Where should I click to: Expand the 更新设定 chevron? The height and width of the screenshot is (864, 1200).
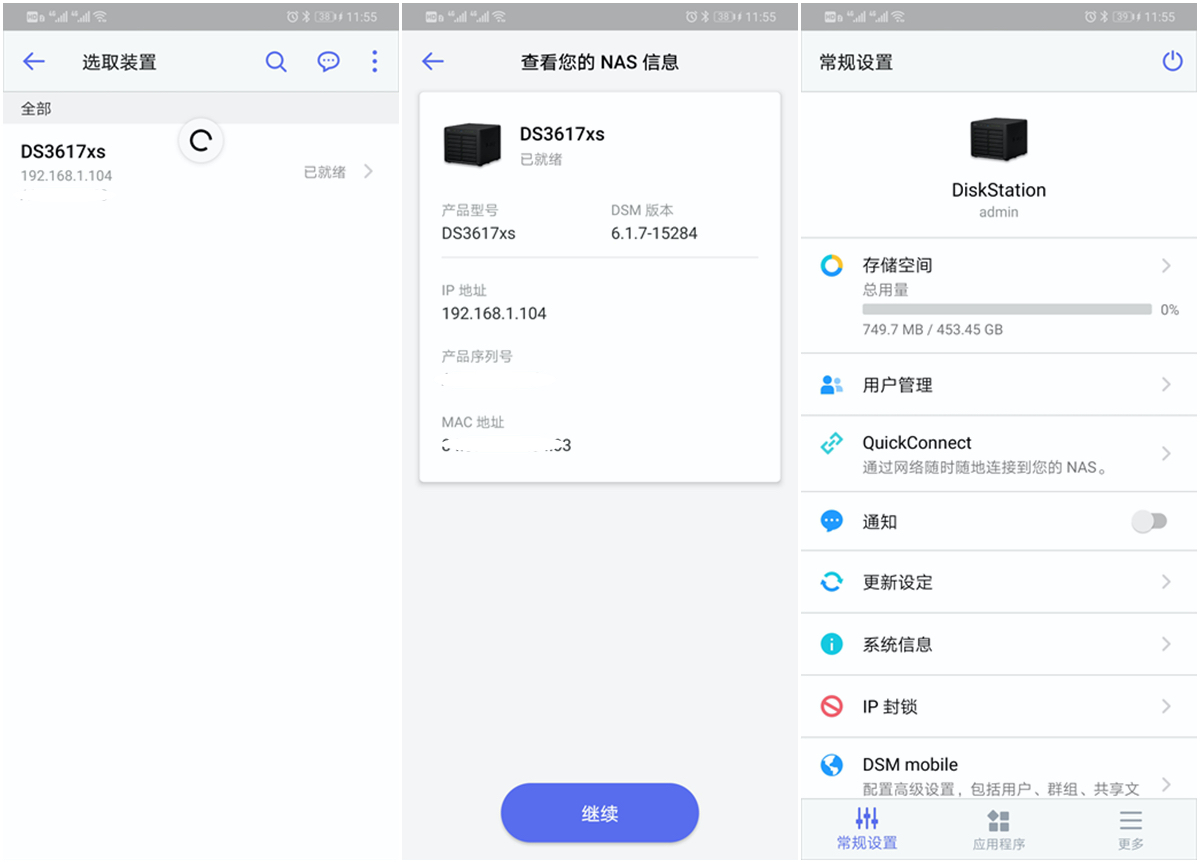(x=1166, y=582)
